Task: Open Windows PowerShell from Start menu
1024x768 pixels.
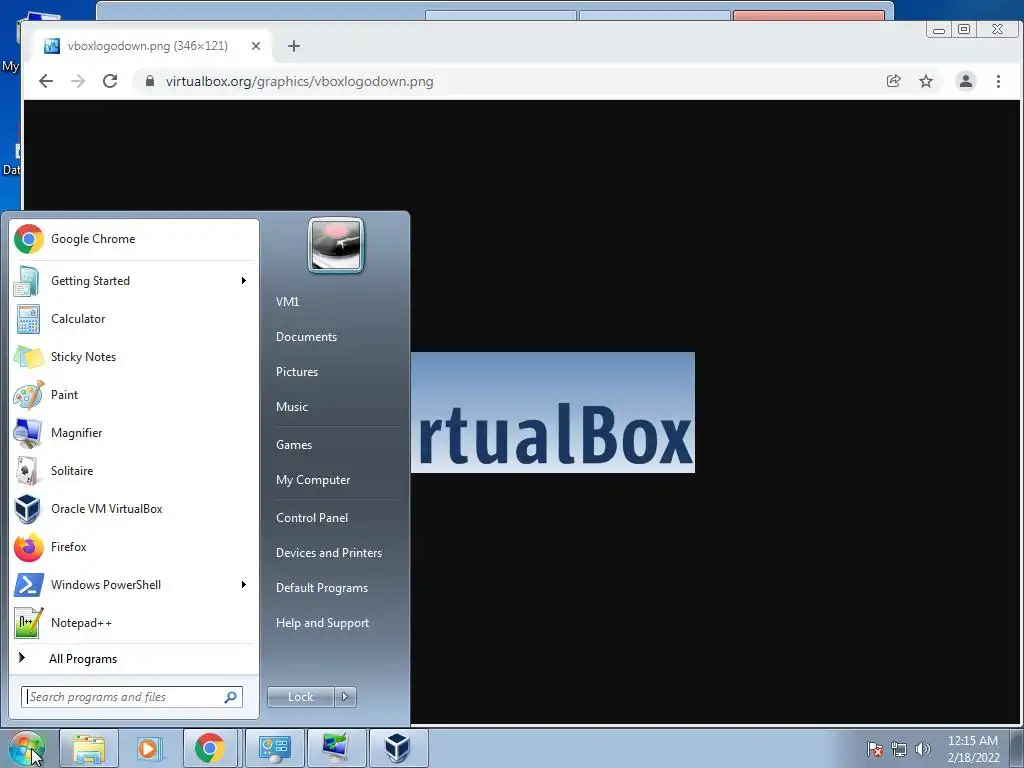Action: point(134,584)
